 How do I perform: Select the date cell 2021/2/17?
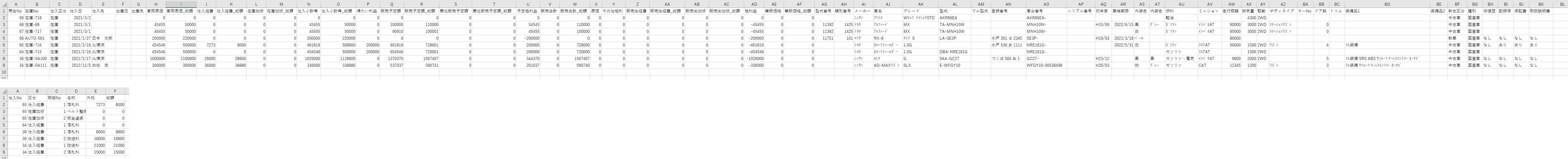80,59
